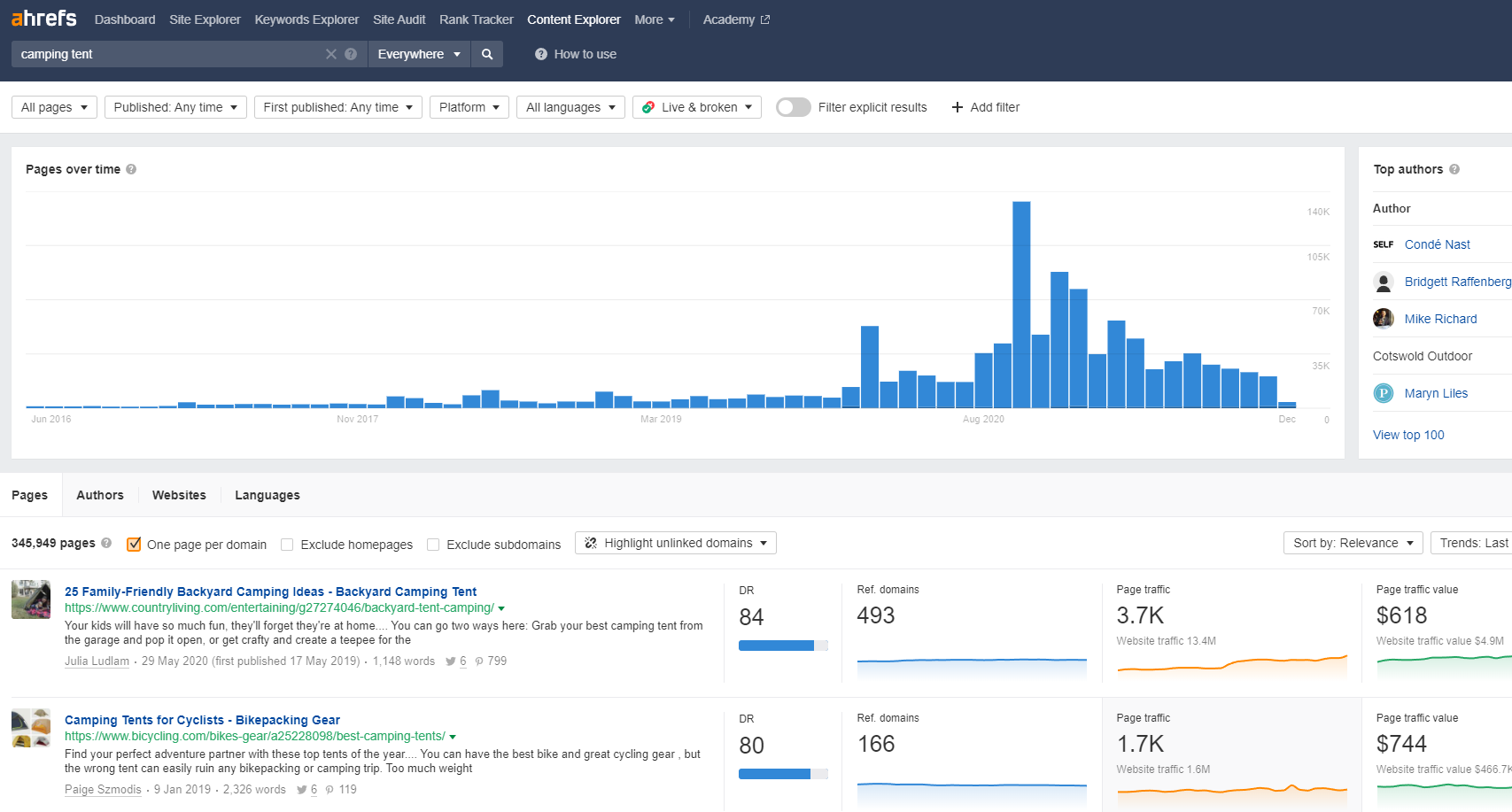Click Condé Nast SELF logo icon
1512x812 pixels.
pos(1384,244)
